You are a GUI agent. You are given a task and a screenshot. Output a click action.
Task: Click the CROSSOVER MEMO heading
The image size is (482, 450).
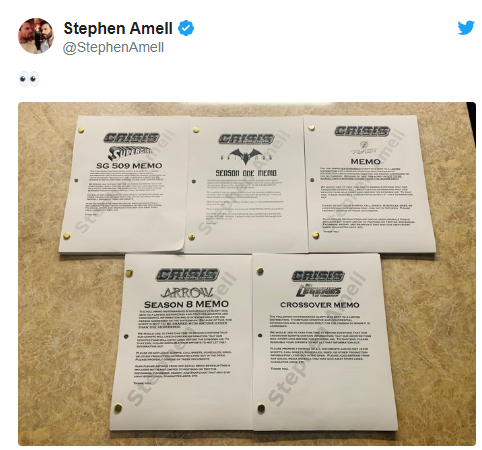pyautogui.click(x=320, y=305)
